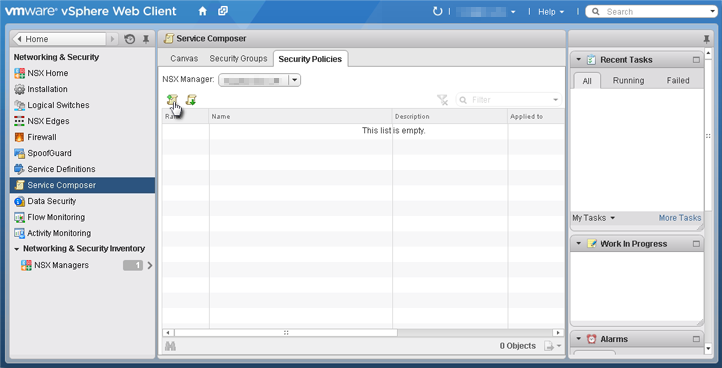Viewport: 722px width, 368px height.
Task: Click the NSX Managers icon
Action: pos(26,265)
